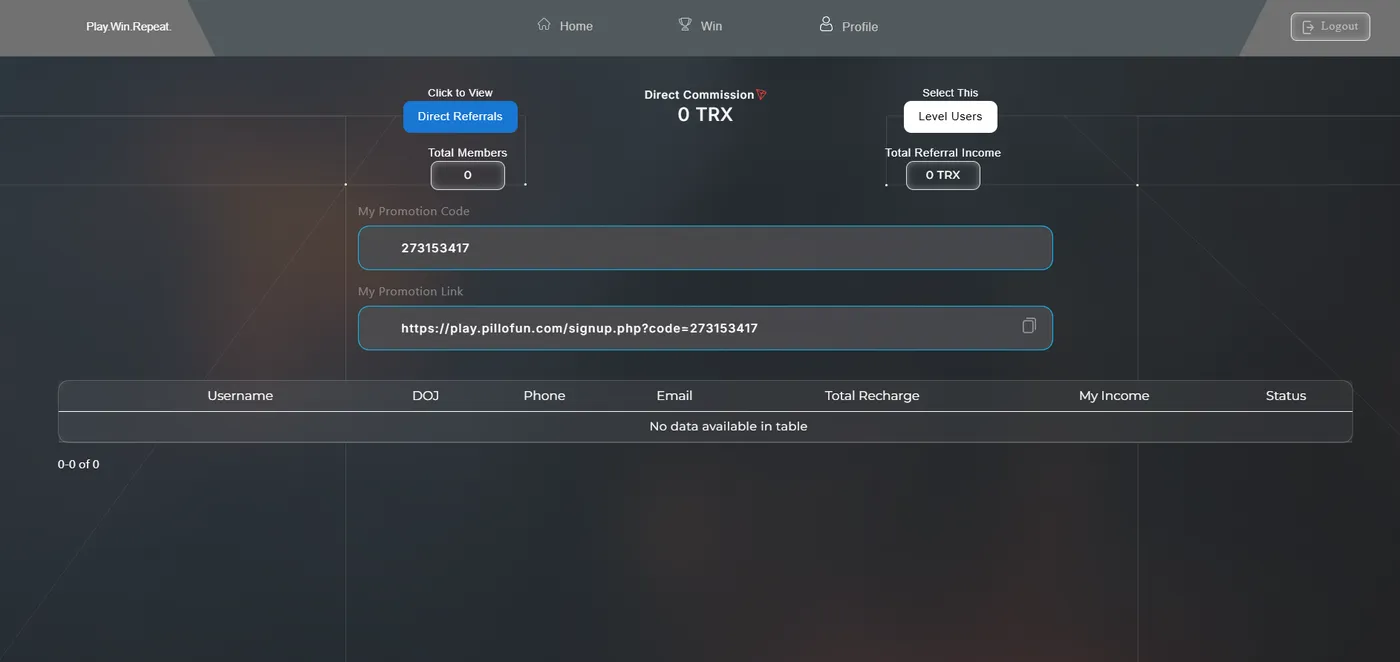View Direct Referrals
Image resolution: width=1400 pixels, height=662 pixels.
click(x=460, y=117)
